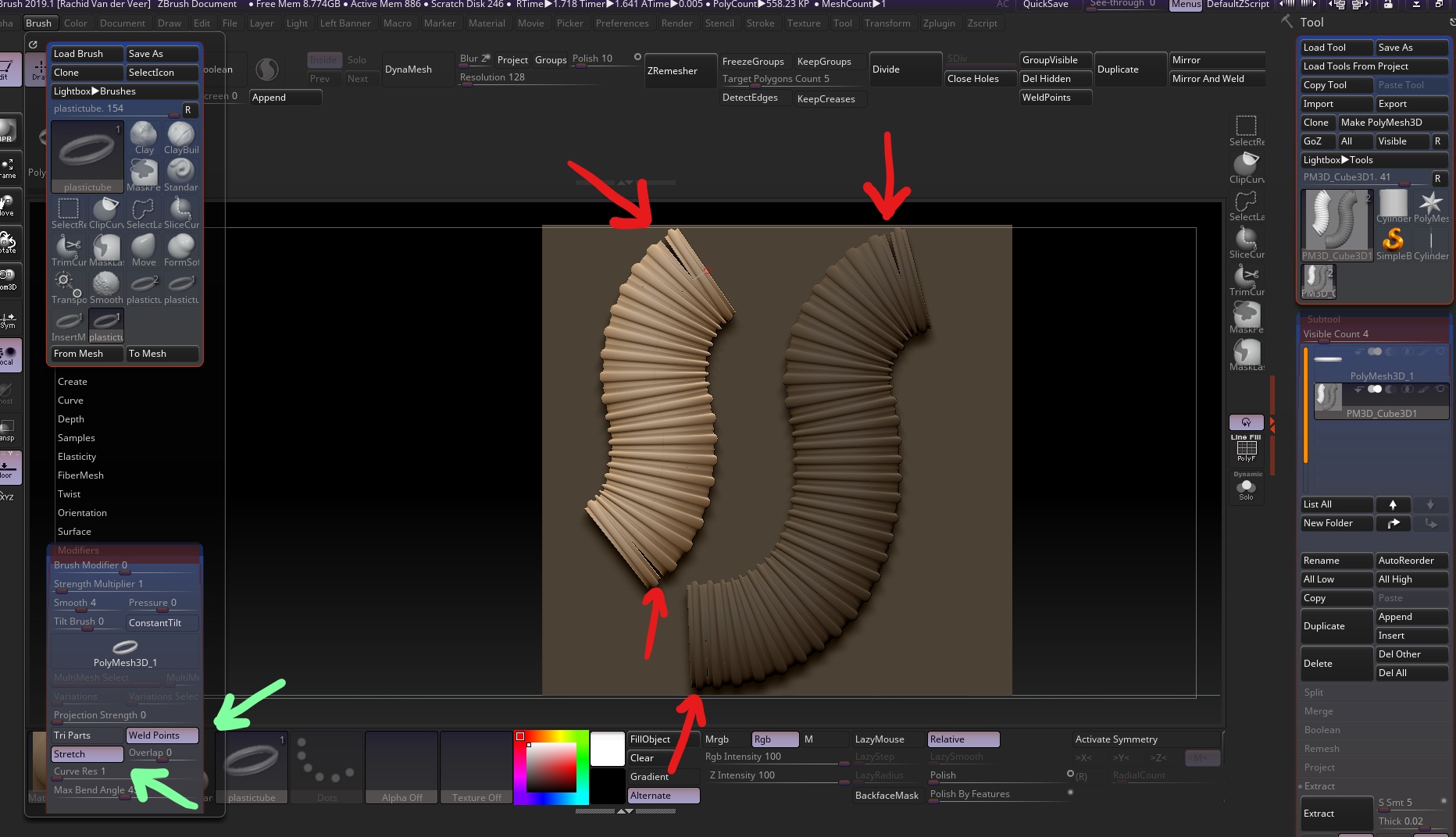
Task: Enable Weld Points in brush modifiers
Action: (x=160, y=735)
